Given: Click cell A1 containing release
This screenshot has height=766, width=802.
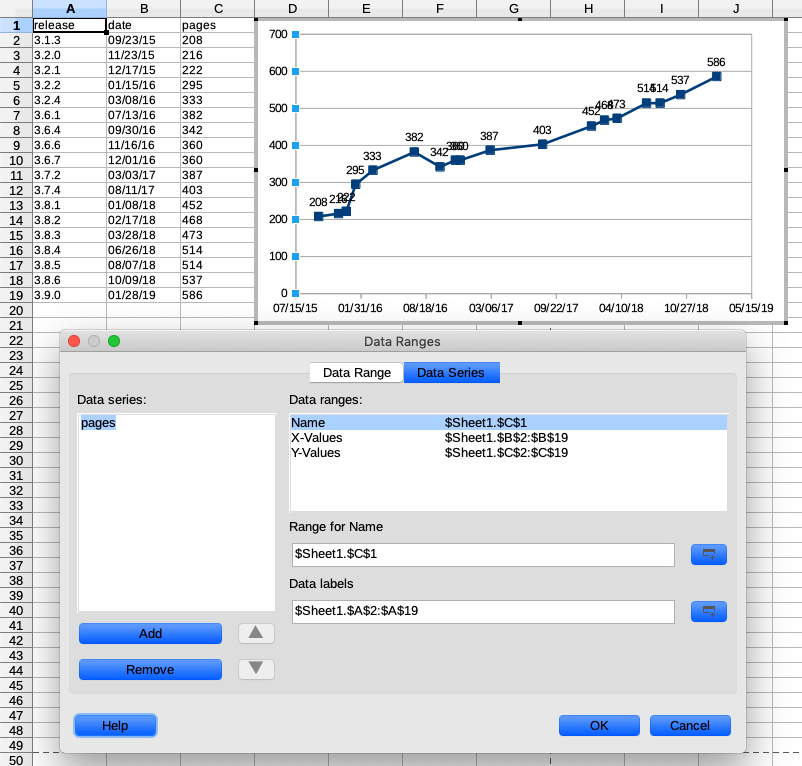Looking at the screenshot, I should click(x=69, y=24).
